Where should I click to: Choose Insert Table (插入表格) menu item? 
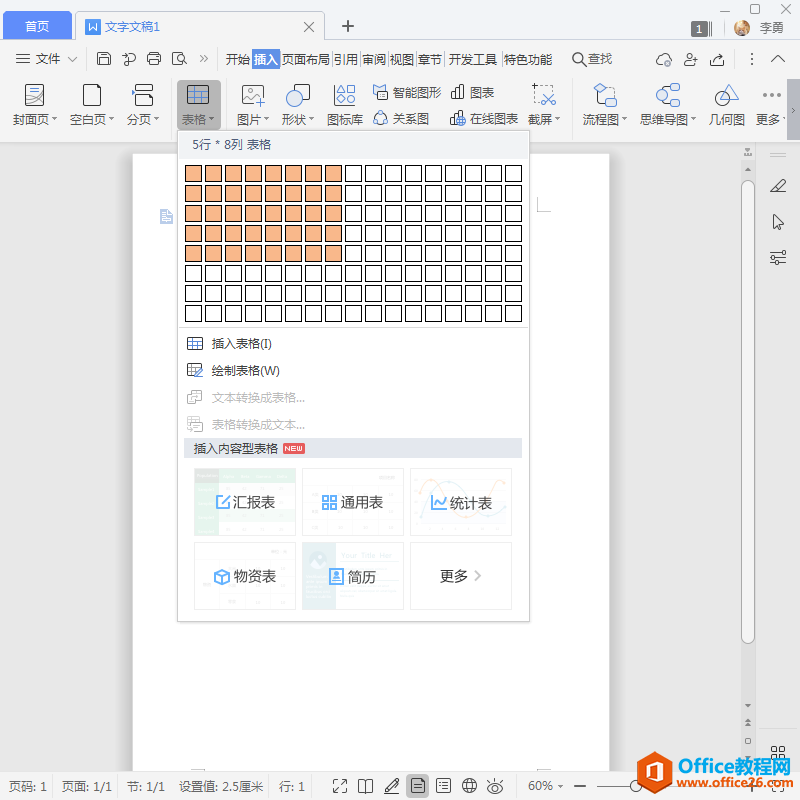coord(353,344)
